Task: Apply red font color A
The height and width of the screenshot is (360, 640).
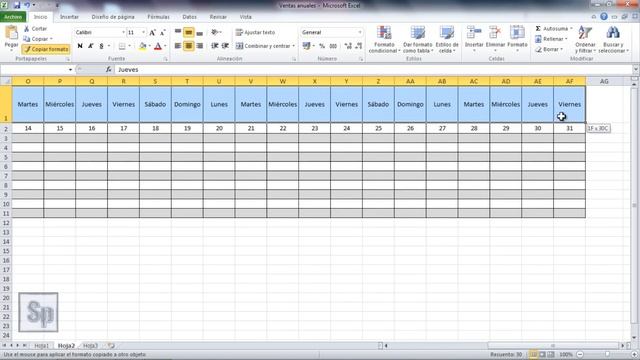Action: 158,46
